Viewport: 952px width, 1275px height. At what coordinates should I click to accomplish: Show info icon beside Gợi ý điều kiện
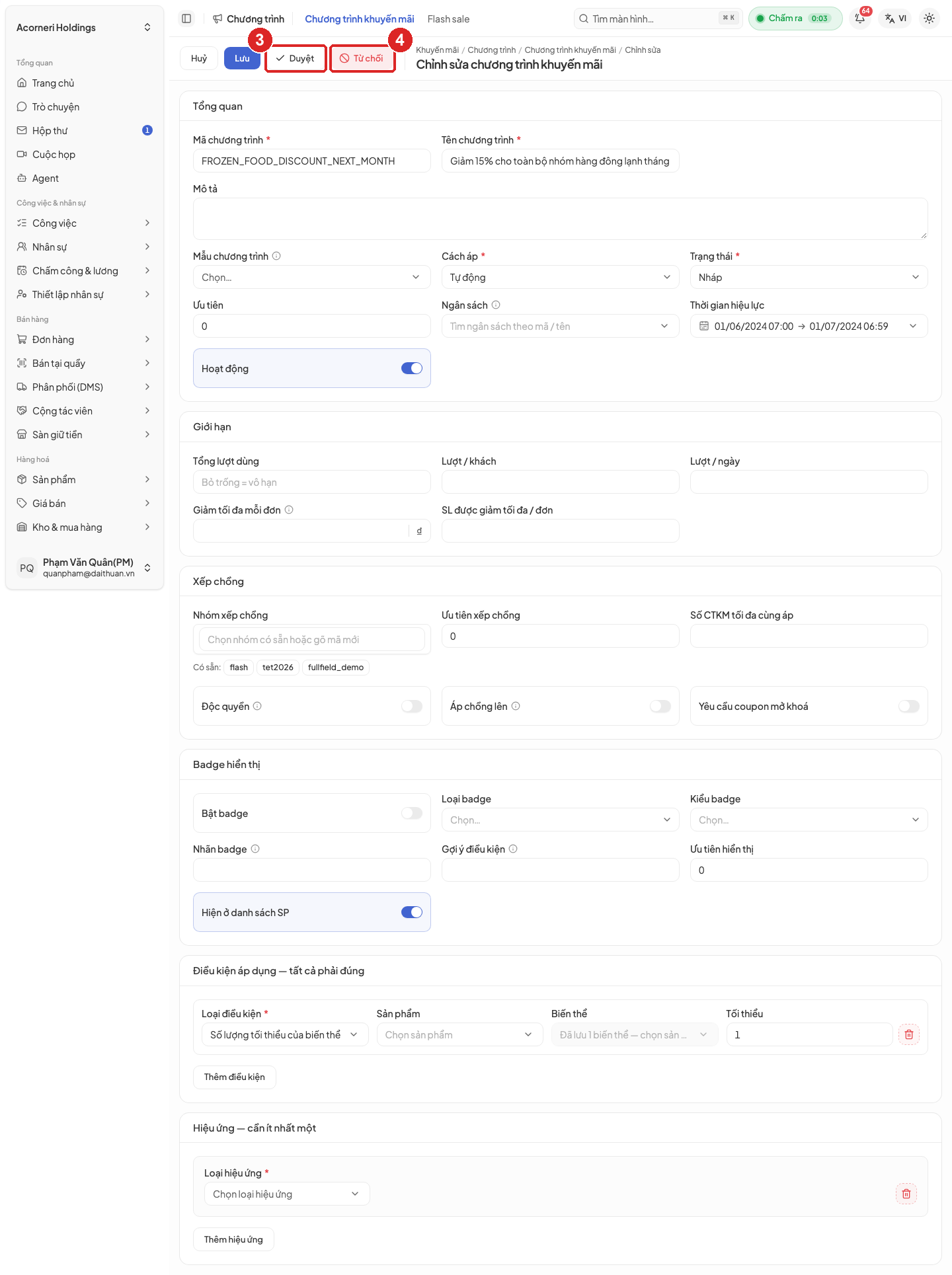coord(513,849)
